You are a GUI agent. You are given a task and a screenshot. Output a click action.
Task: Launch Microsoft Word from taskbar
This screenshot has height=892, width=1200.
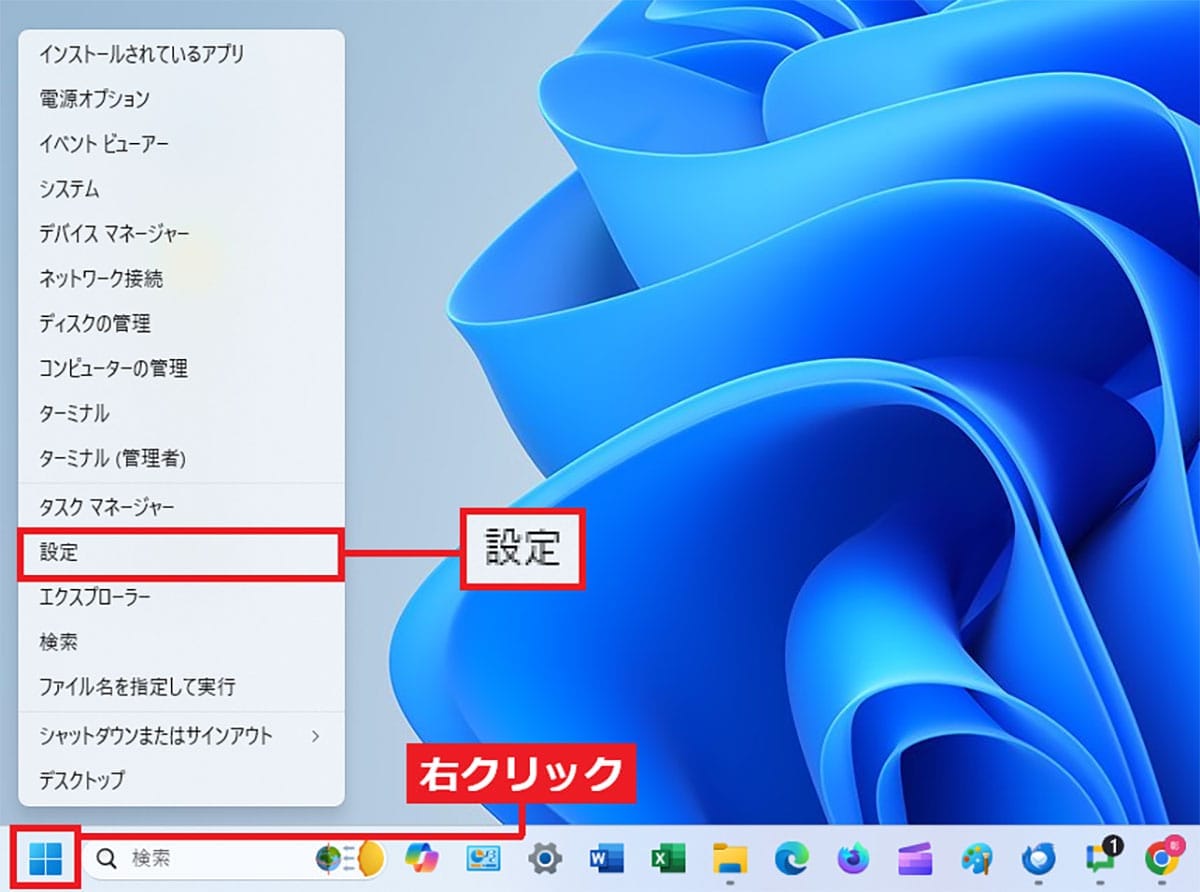pos(607,858)
